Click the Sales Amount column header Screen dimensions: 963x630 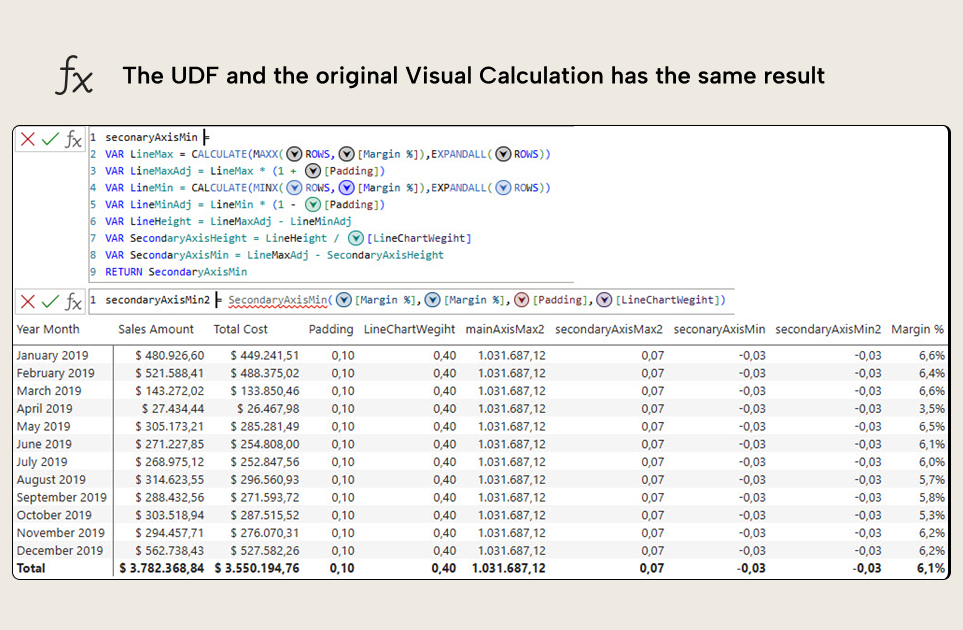pos(156,330)
